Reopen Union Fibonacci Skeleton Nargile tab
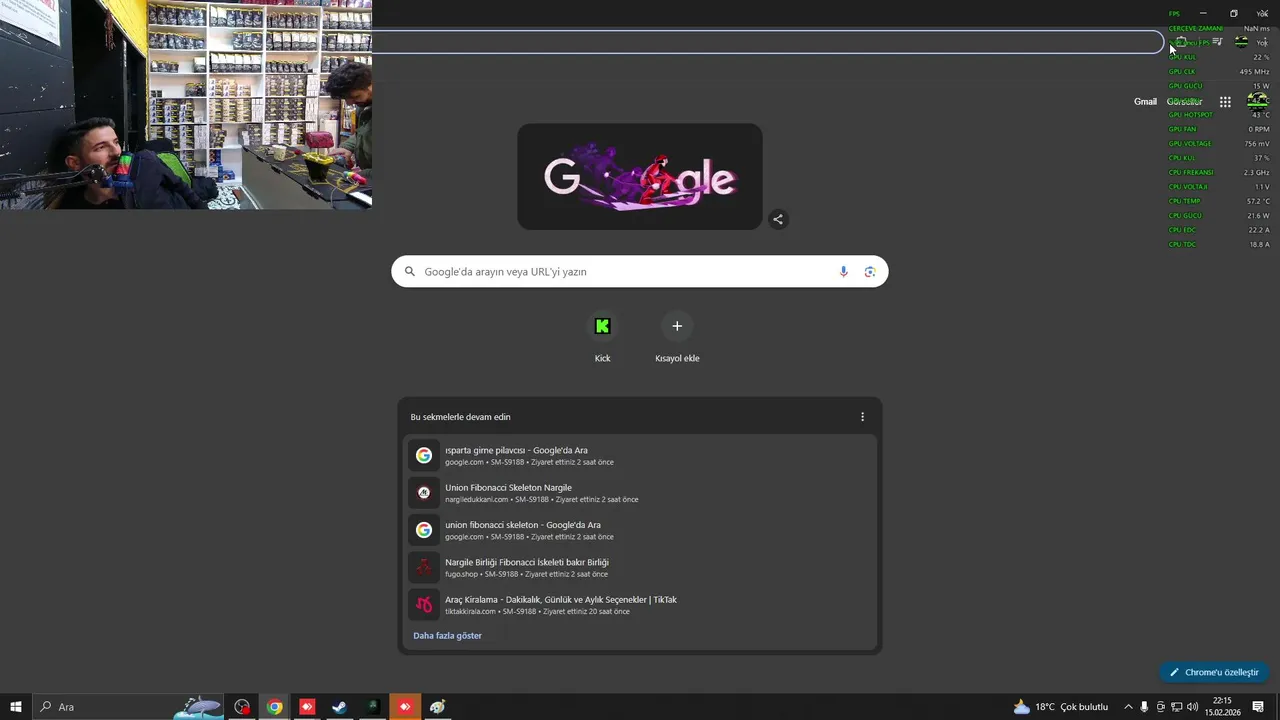 point(640,493)
